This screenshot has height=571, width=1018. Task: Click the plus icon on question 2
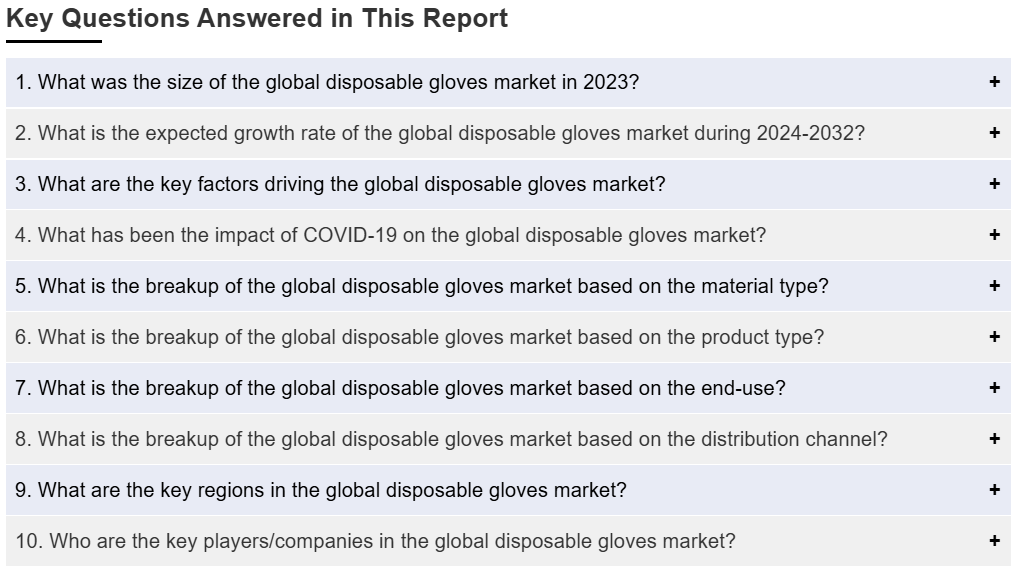994,133
